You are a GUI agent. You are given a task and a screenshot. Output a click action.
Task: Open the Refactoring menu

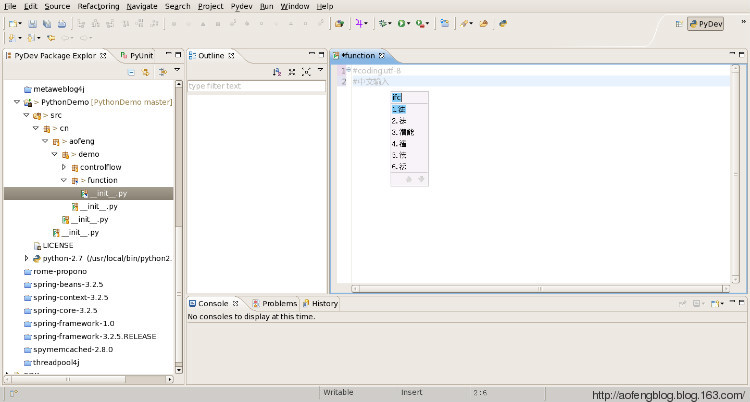click(x=98, y=6)
